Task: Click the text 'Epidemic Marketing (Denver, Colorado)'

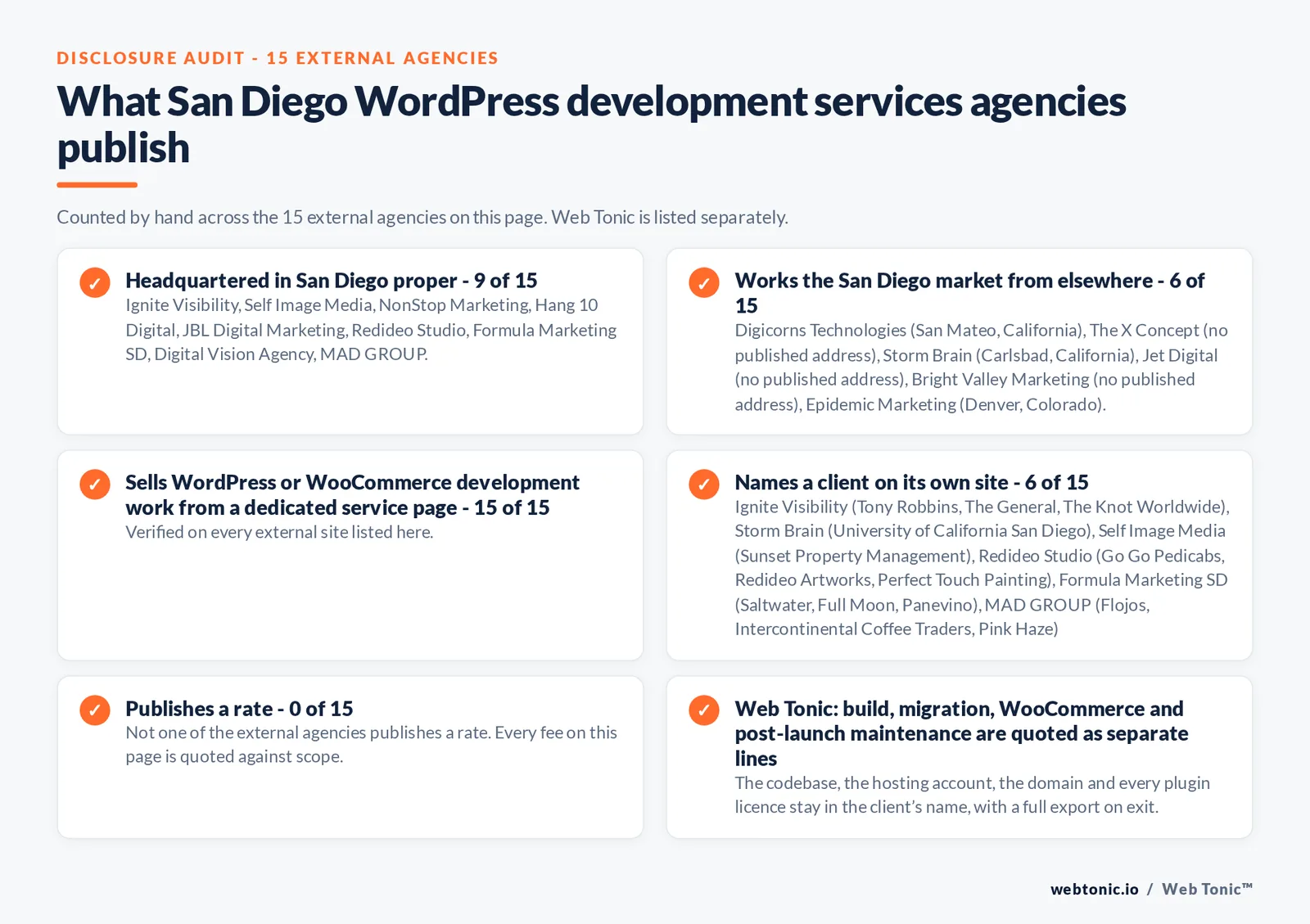Action: 955,404
